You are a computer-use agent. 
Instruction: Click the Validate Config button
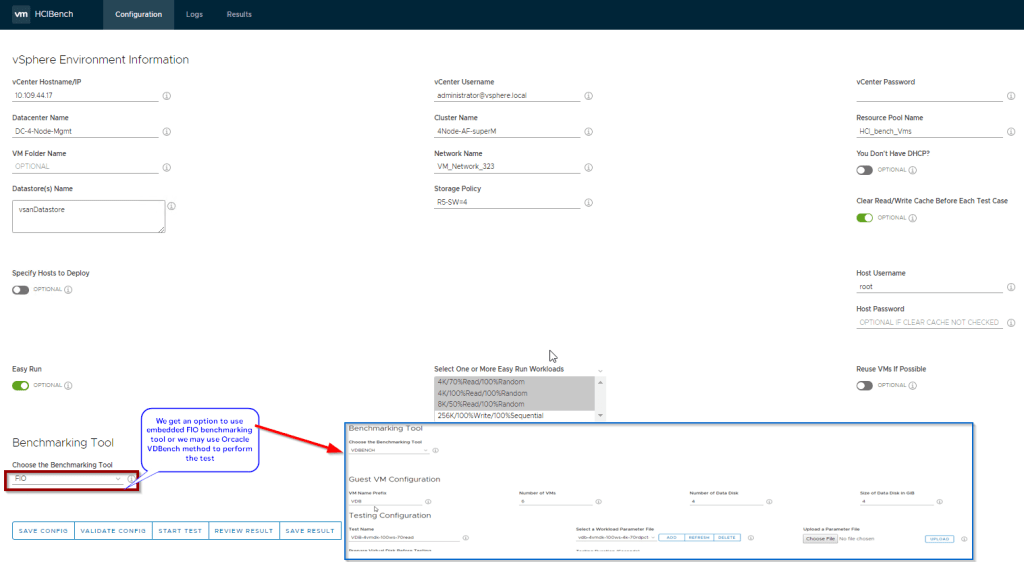tap(111, 531)
